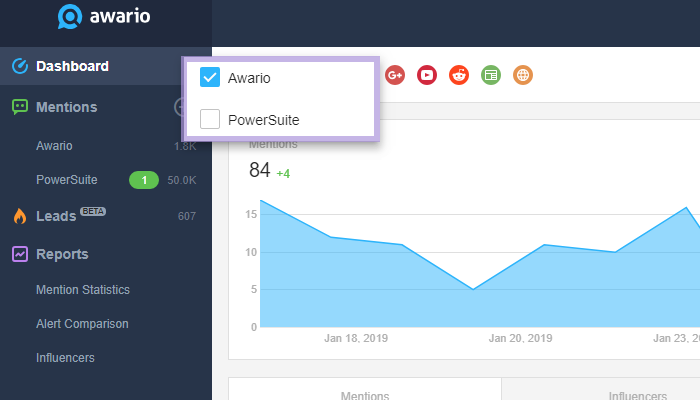Viewport: 700px width, 400px height.
Task: Toggle News/Blogs source filter
Action: (x=491, y=75)
